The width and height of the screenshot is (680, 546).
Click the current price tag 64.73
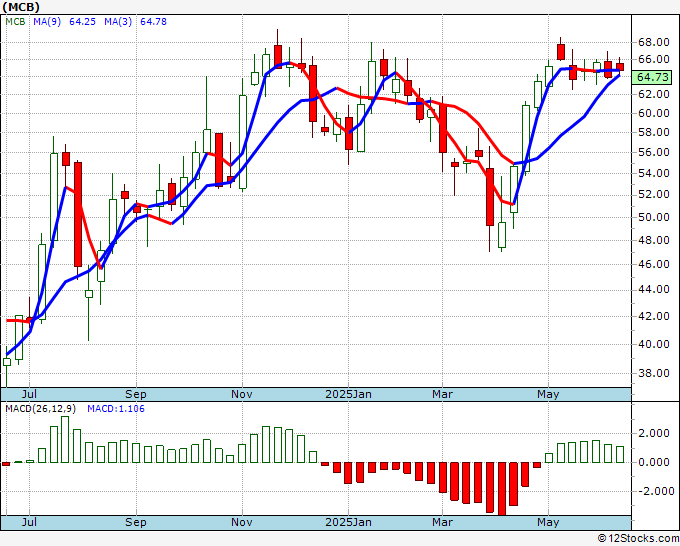point(653,77)
